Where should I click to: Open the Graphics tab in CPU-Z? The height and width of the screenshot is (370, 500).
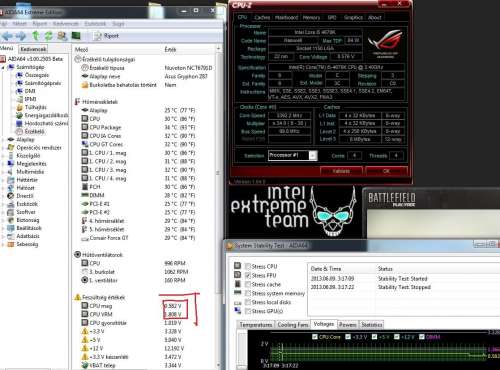pyautogui.click(x=353, y=17)
